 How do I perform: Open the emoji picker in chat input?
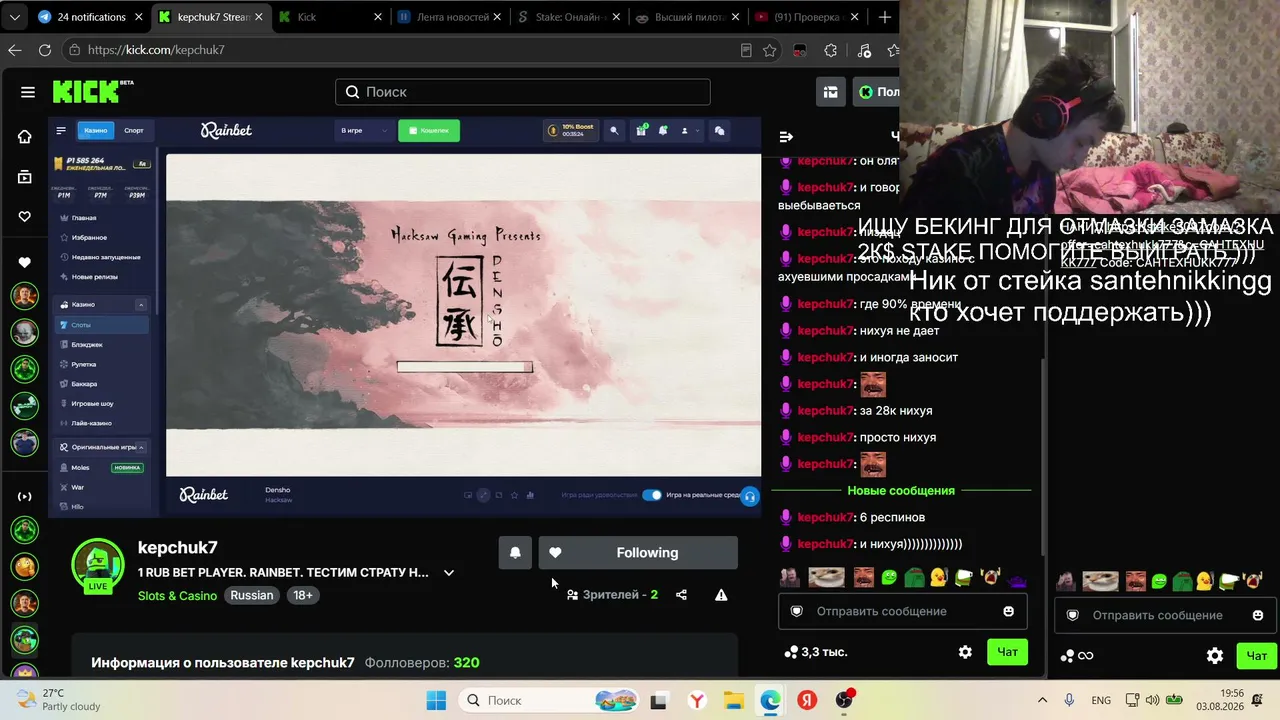(x=1009, y=611)
